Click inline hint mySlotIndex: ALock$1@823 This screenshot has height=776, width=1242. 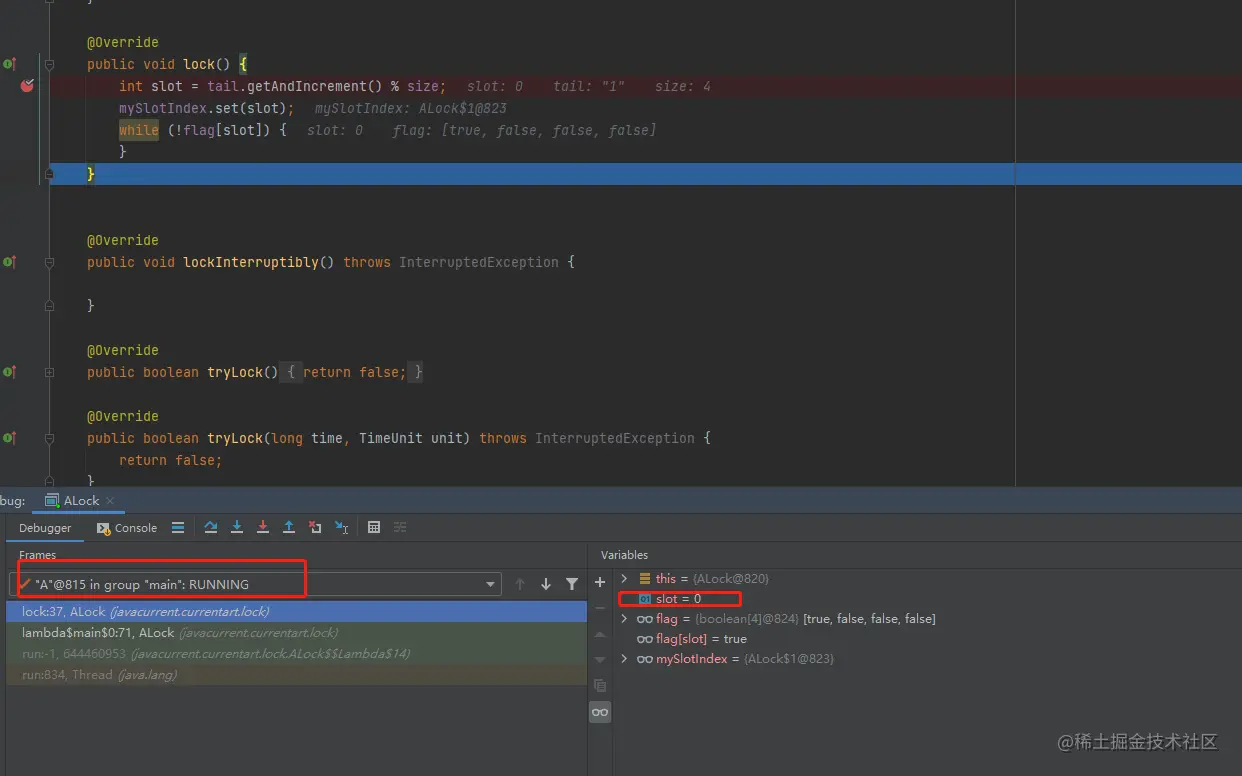tap(411, 108)
